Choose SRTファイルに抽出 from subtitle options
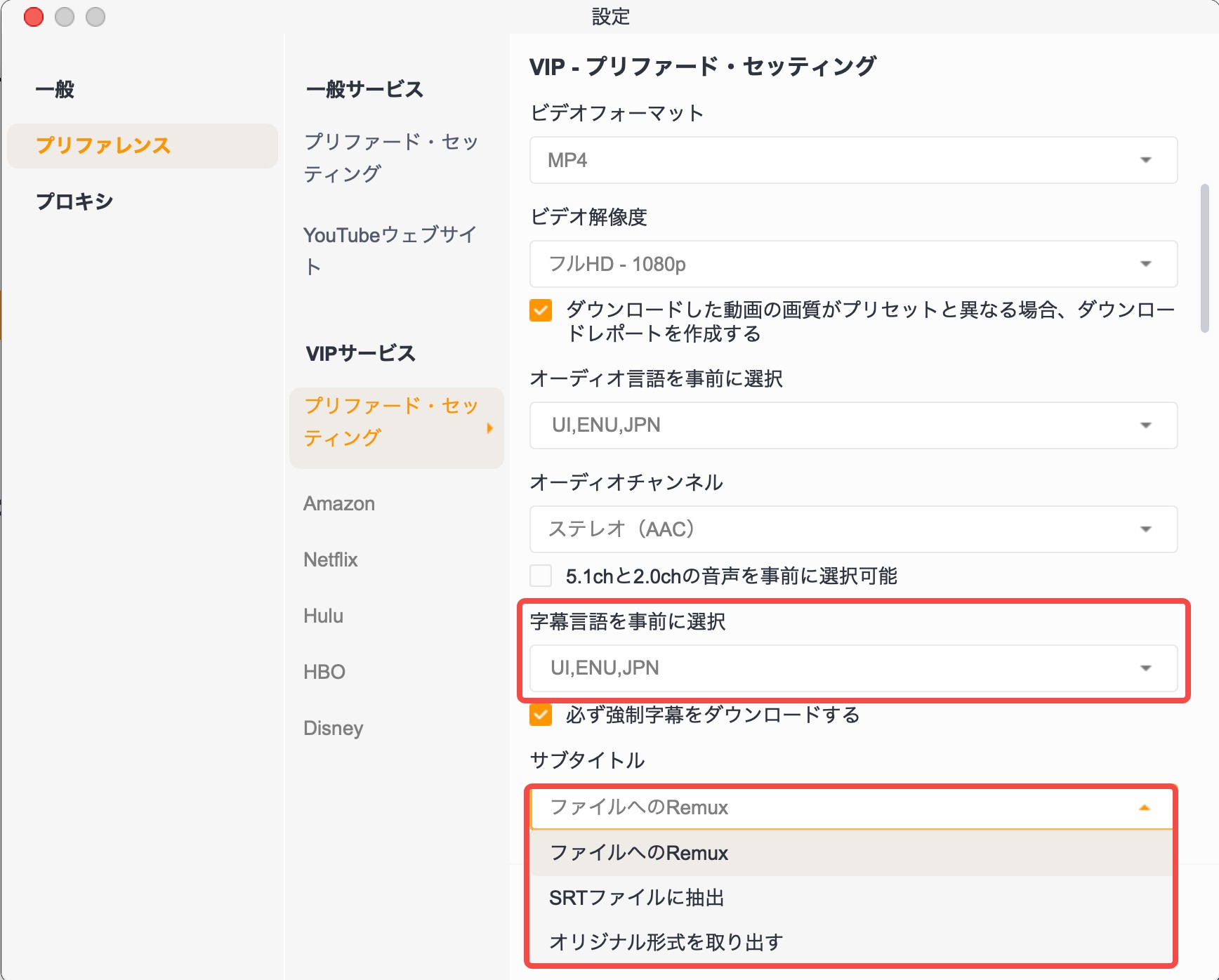Image resolution: width=1219 pixels, height=980 pixels. click(852, 898)
